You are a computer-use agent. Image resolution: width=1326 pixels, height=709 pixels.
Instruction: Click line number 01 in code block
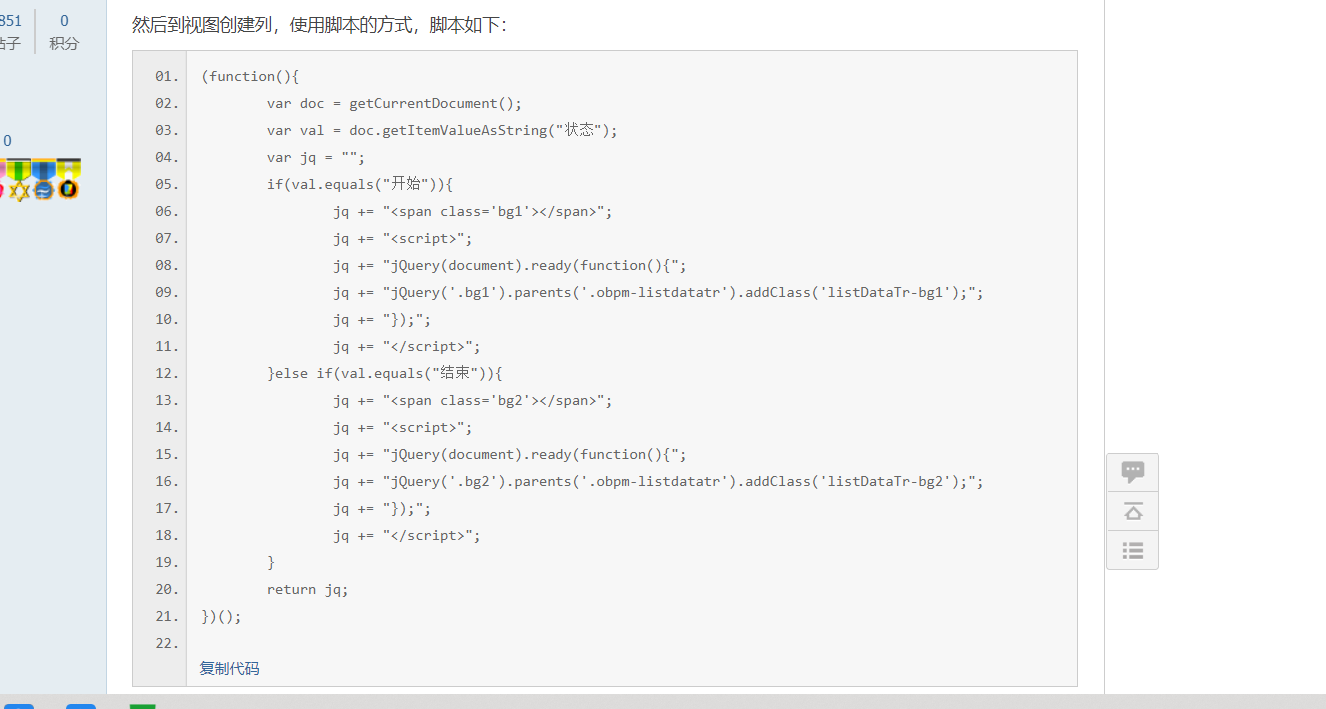tap(167, 76)
